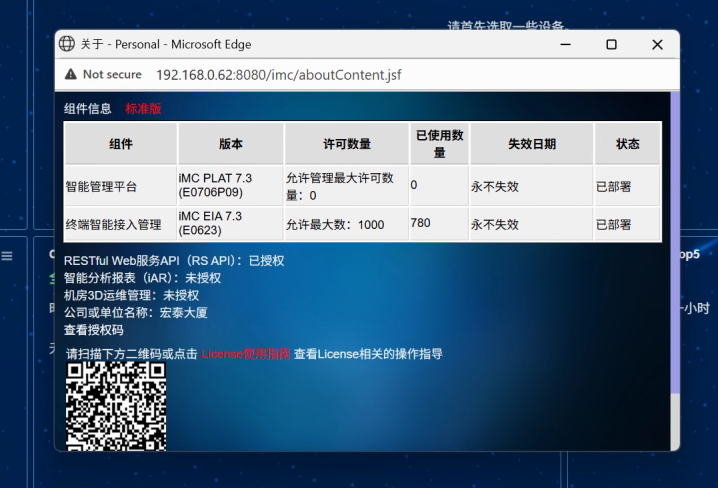
Task: Click the QR code image
Action: pyautogui.click(x=115, y=405)
